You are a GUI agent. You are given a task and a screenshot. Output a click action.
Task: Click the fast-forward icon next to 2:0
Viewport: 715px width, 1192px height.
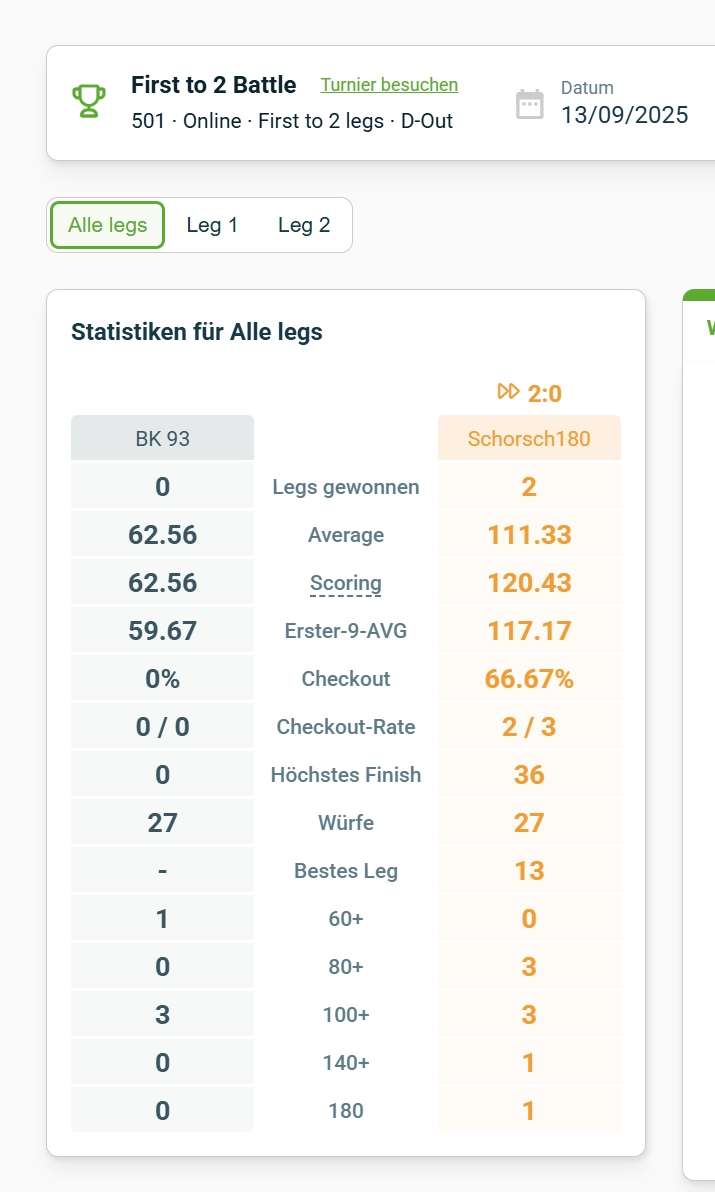click(509, 392)
